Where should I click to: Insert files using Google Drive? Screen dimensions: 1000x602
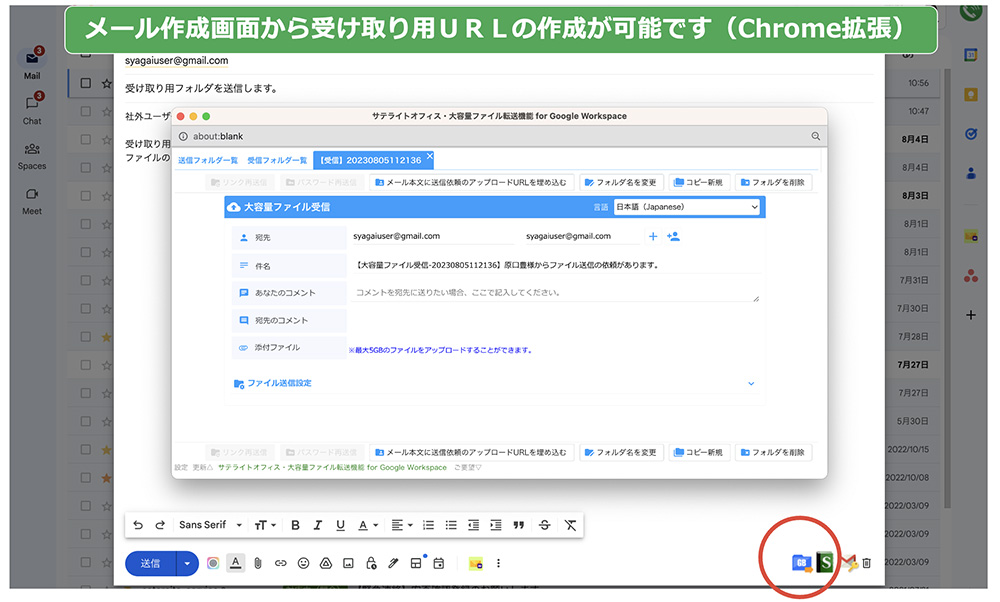(326, 563)
